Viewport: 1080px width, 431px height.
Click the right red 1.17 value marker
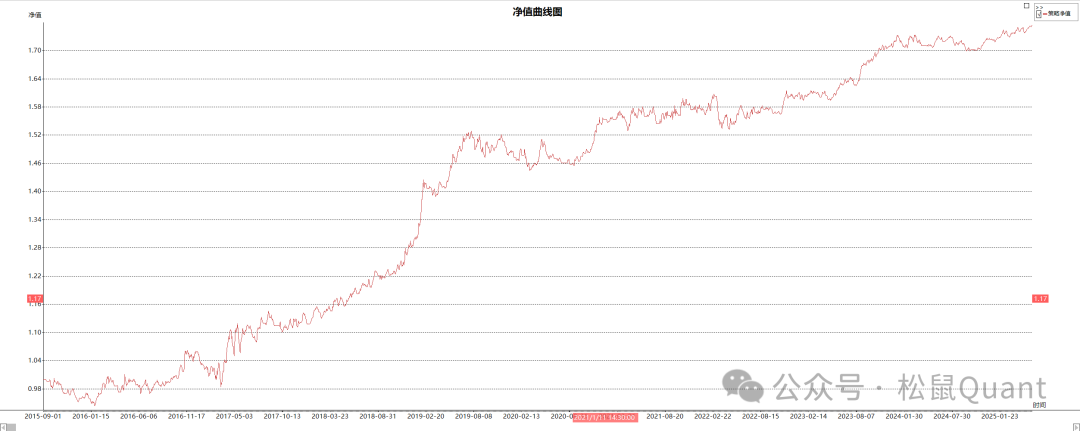click(x=1040, y=298)
